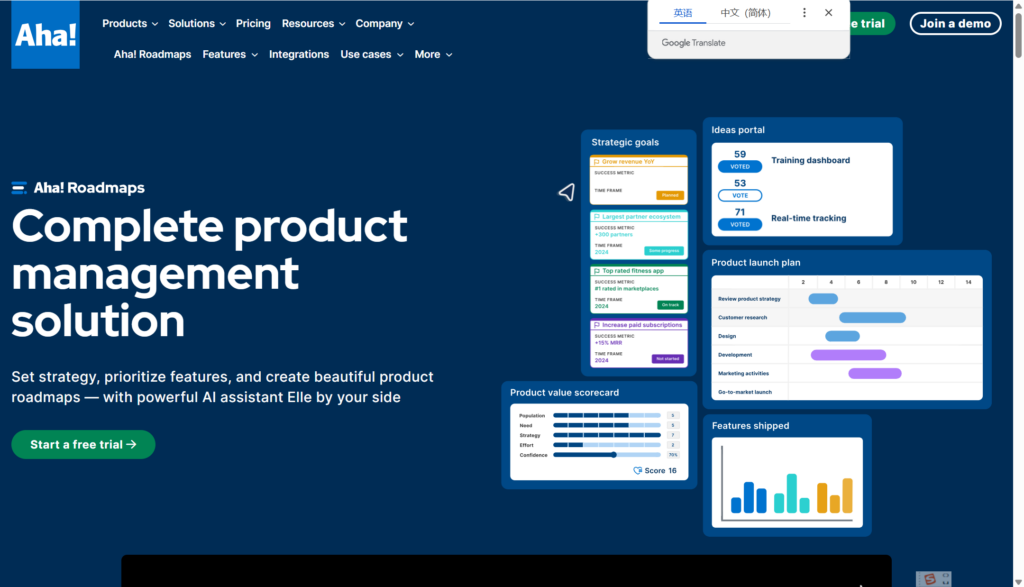1024x587 pixels.
Task: Click the Sogou input method icon
Action: (931, 579)
